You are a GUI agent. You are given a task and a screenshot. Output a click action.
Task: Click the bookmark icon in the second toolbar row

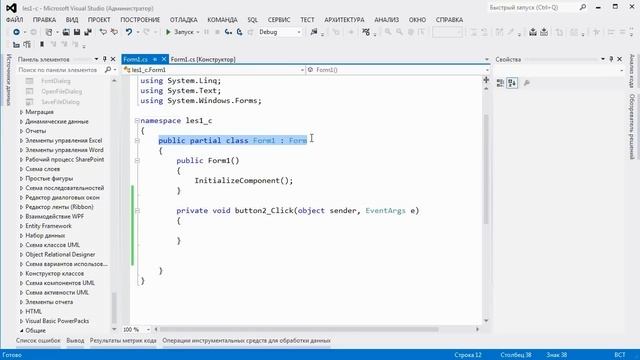[x=42, y=44]
